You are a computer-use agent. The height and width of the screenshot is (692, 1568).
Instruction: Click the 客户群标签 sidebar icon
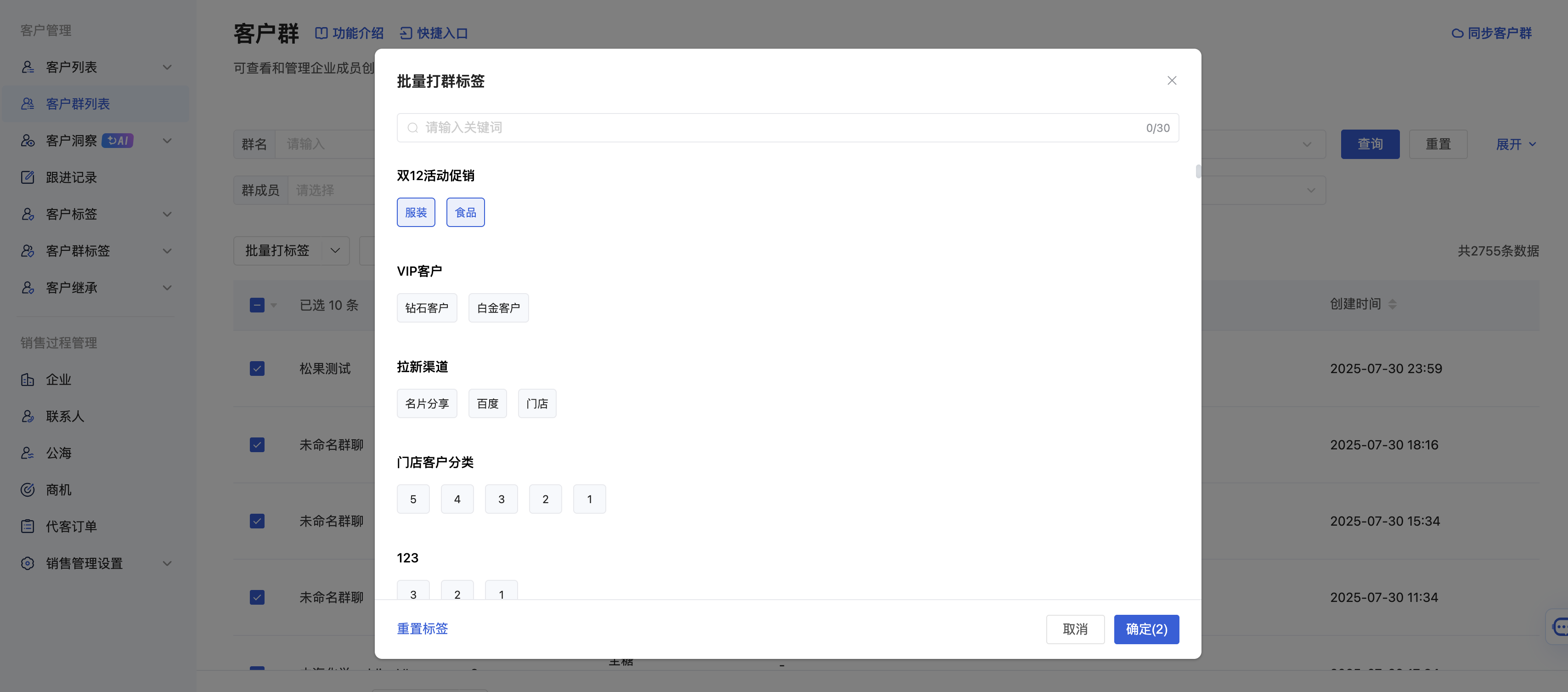click(28, 251)
